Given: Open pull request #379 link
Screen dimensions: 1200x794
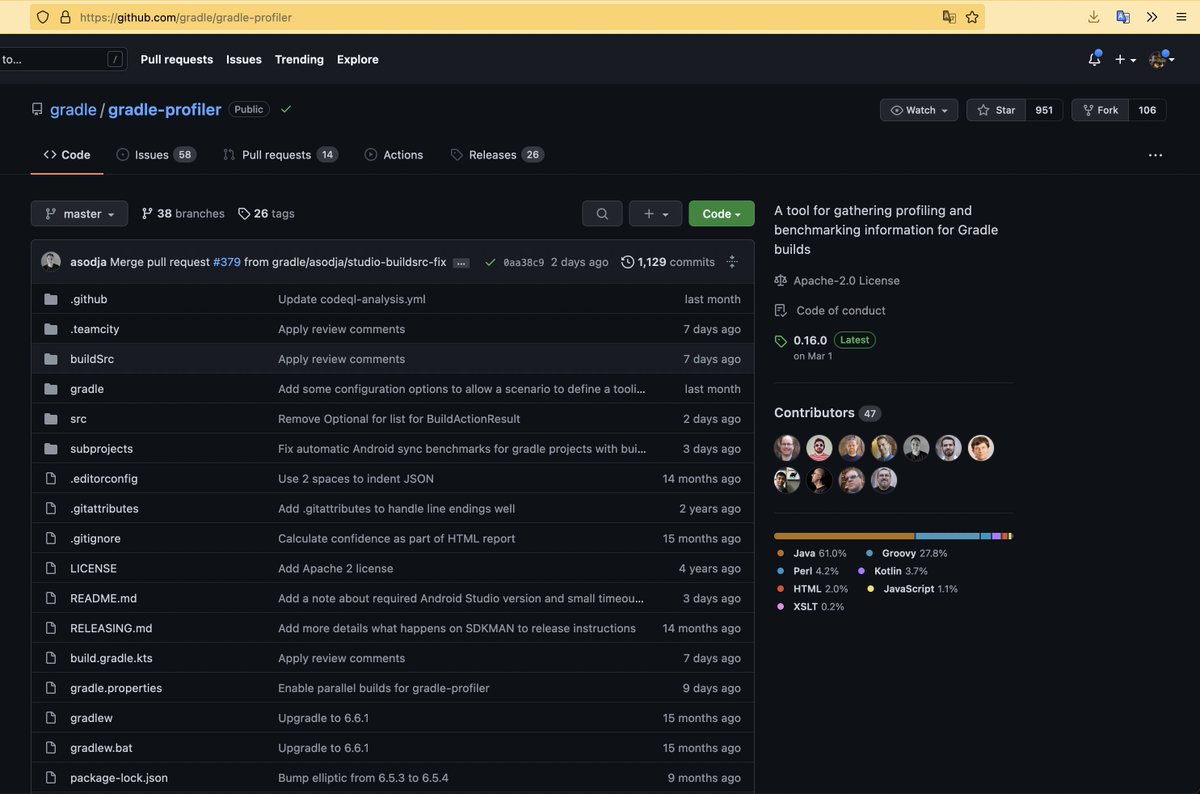Looking at the screenshot, I should click(x=226, y=262).
